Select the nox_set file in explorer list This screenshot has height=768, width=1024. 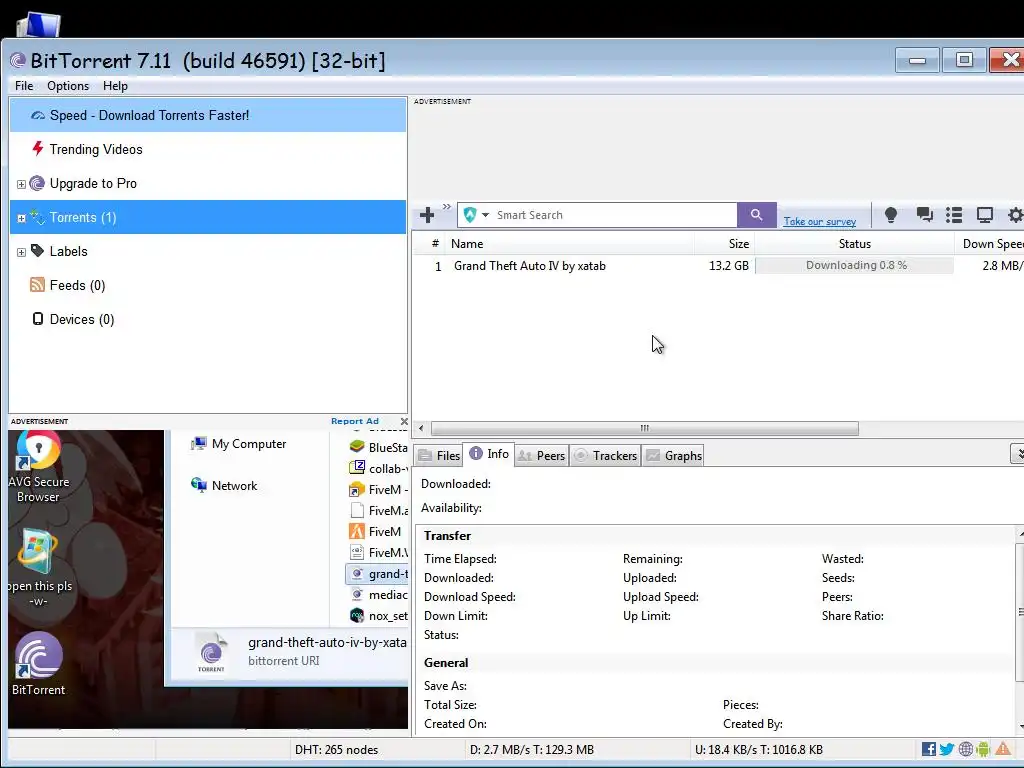click(379, 616)
